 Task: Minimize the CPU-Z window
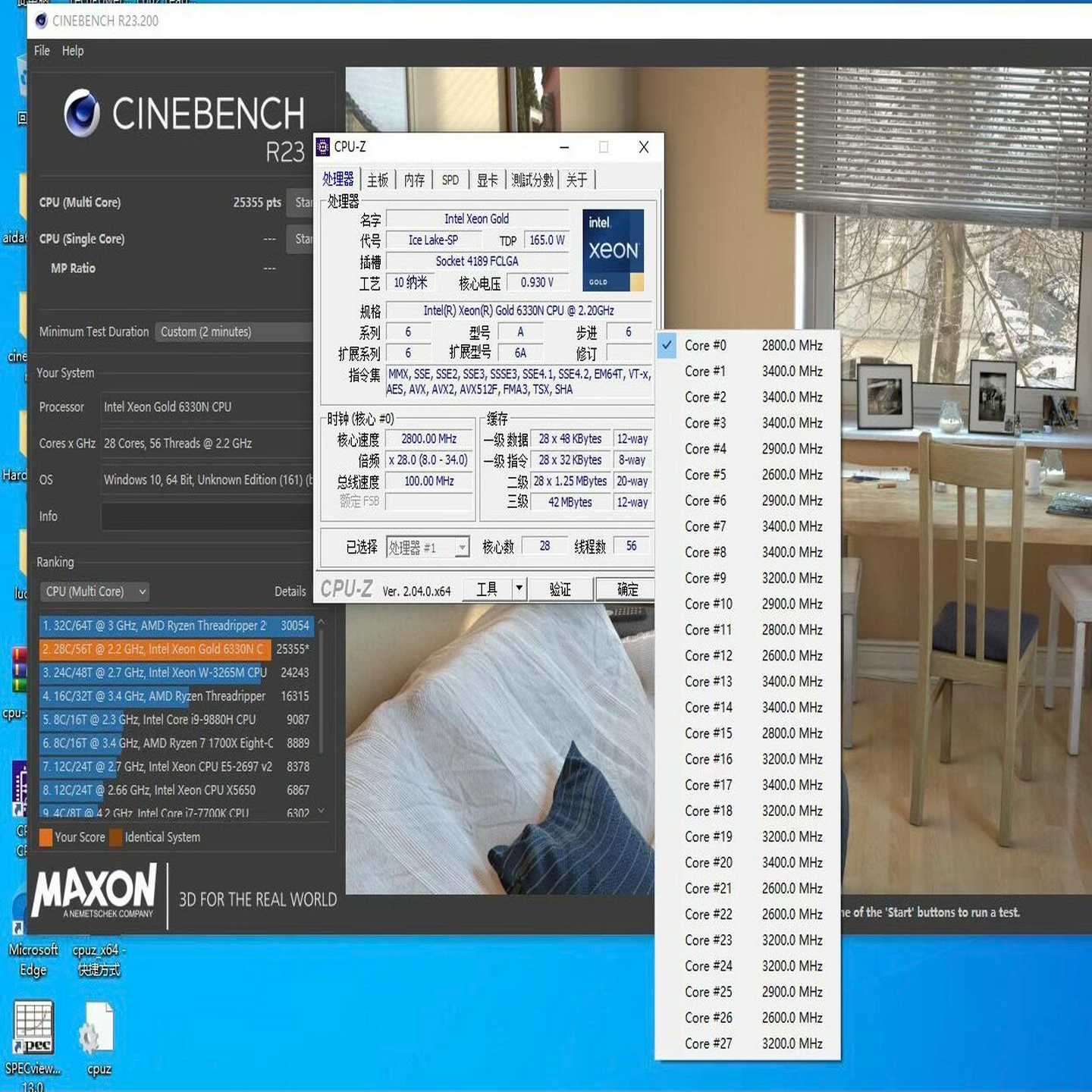(564, 147)
